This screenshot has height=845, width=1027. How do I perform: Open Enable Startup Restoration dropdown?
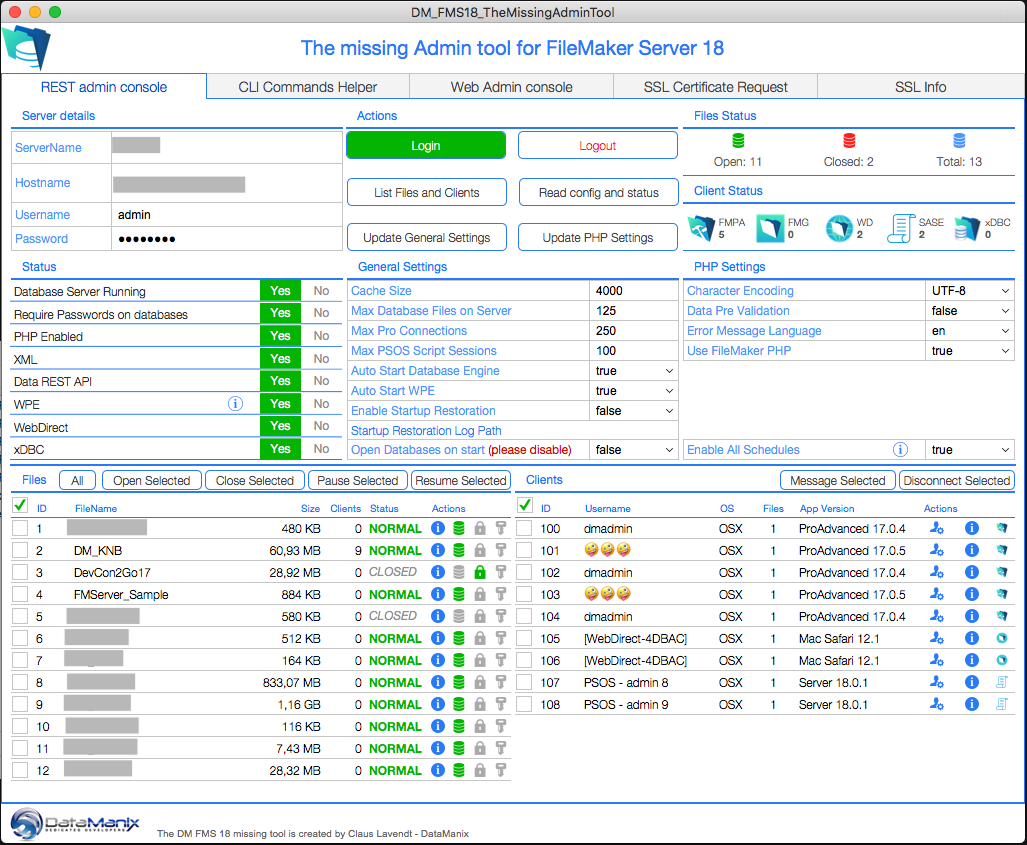coord(633,411)
